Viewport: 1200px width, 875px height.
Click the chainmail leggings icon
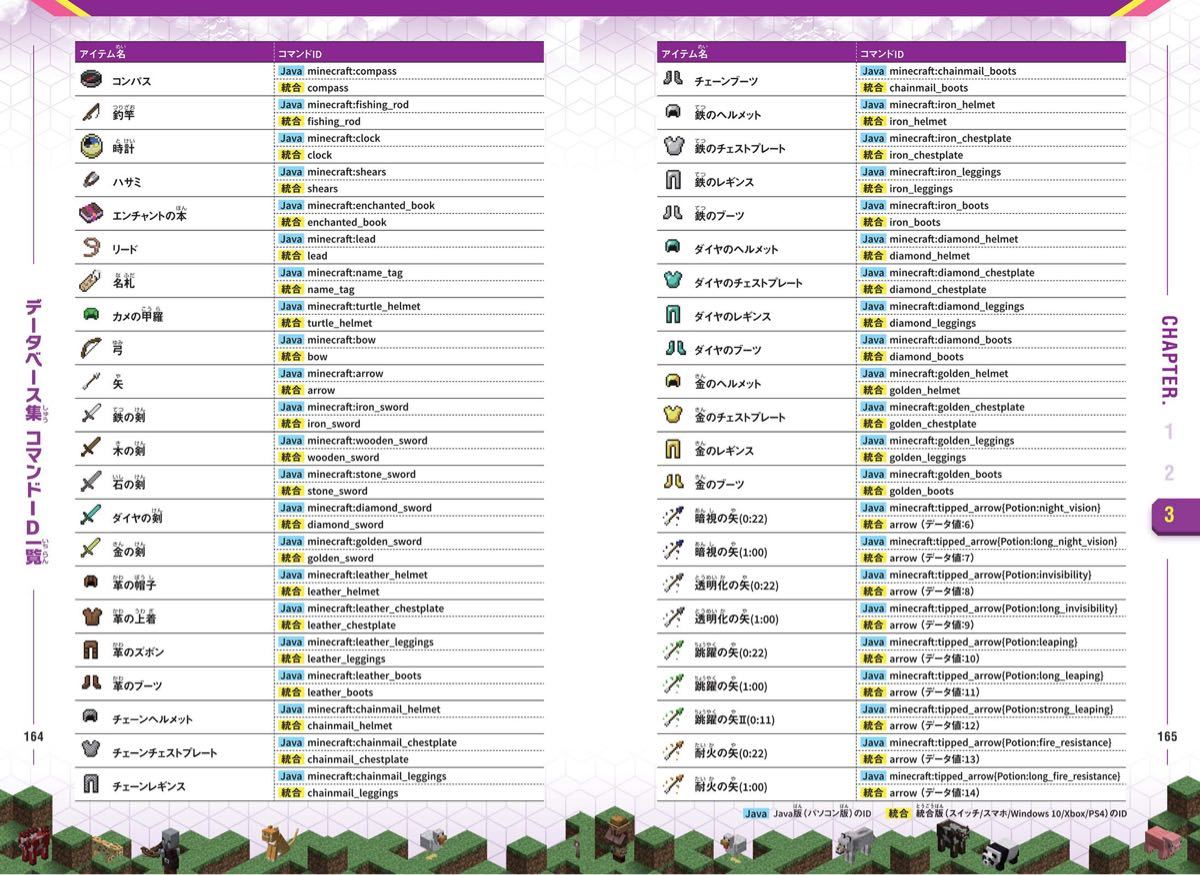tap(91, 785)
